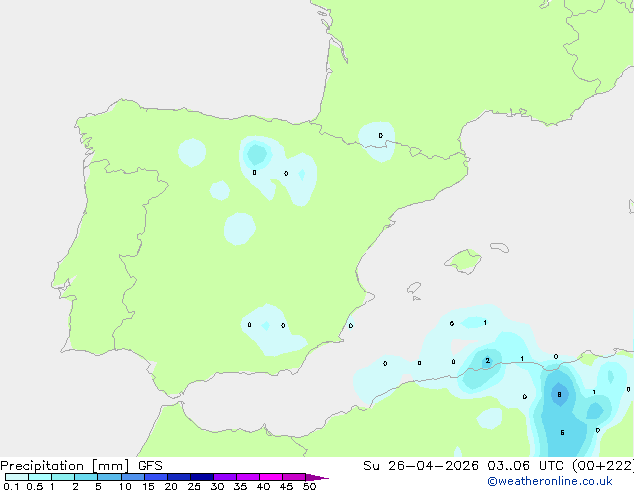Click the '45' legend scale label

(x=286, y=486)
